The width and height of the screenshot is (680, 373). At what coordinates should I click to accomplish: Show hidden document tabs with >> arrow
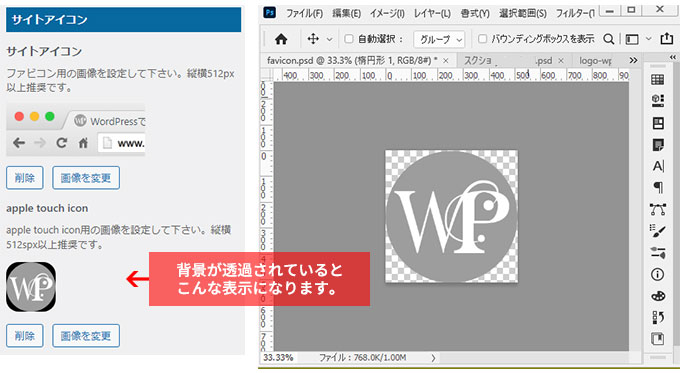[633, 60]
